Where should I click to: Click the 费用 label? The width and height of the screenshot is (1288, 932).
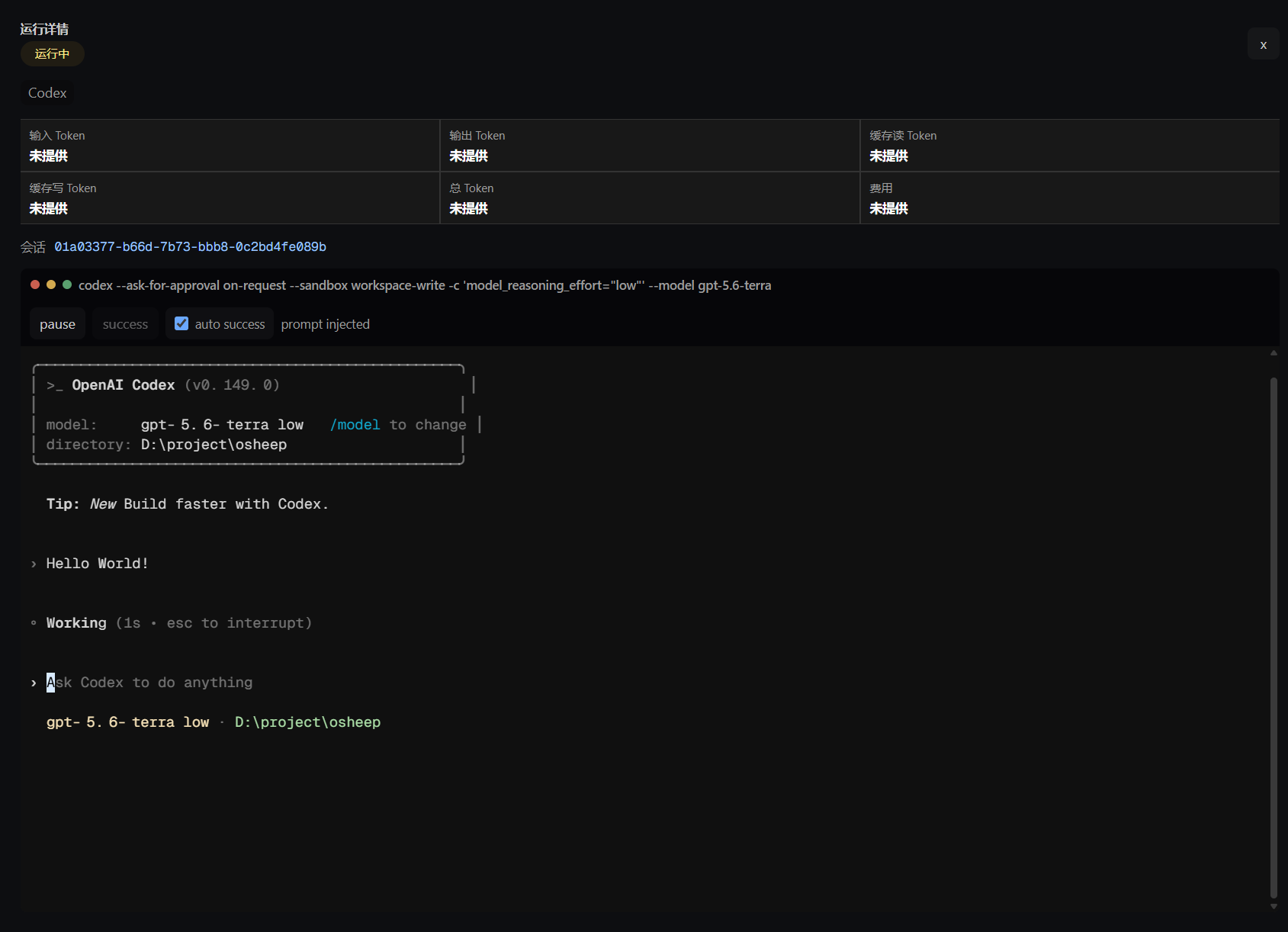click(x=881, y=188)
